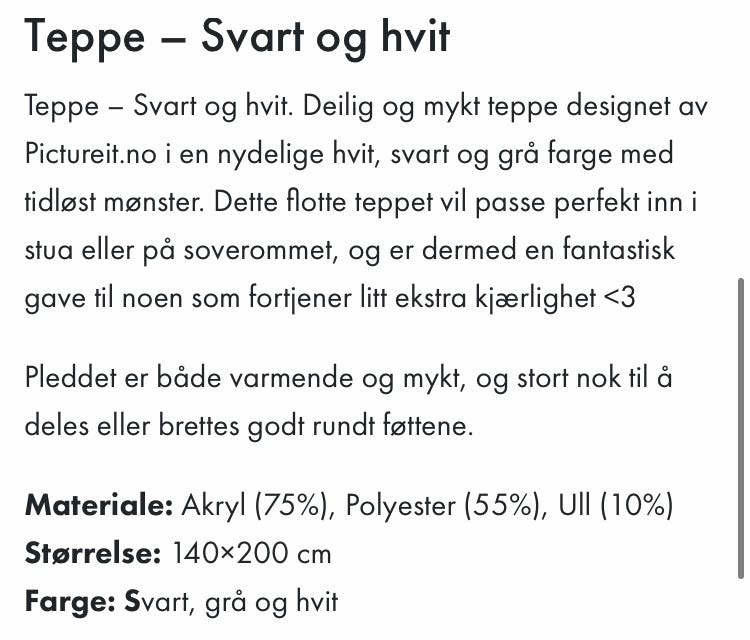
Task: Click the bold Materiale label
Action: click(99, 505)
